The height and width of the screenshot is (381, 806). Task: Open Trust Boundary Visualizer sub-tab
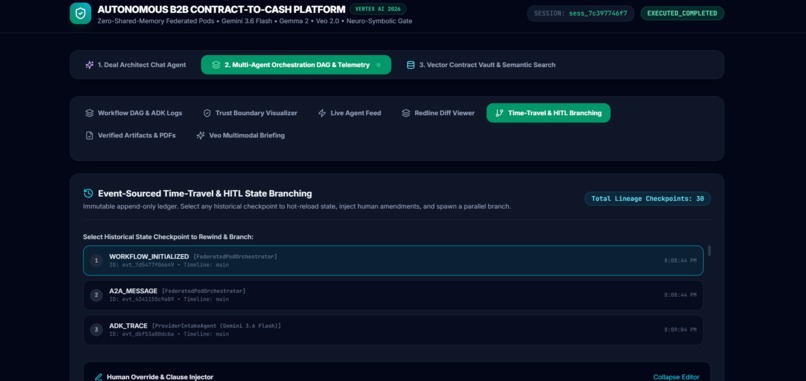point(250,113)
